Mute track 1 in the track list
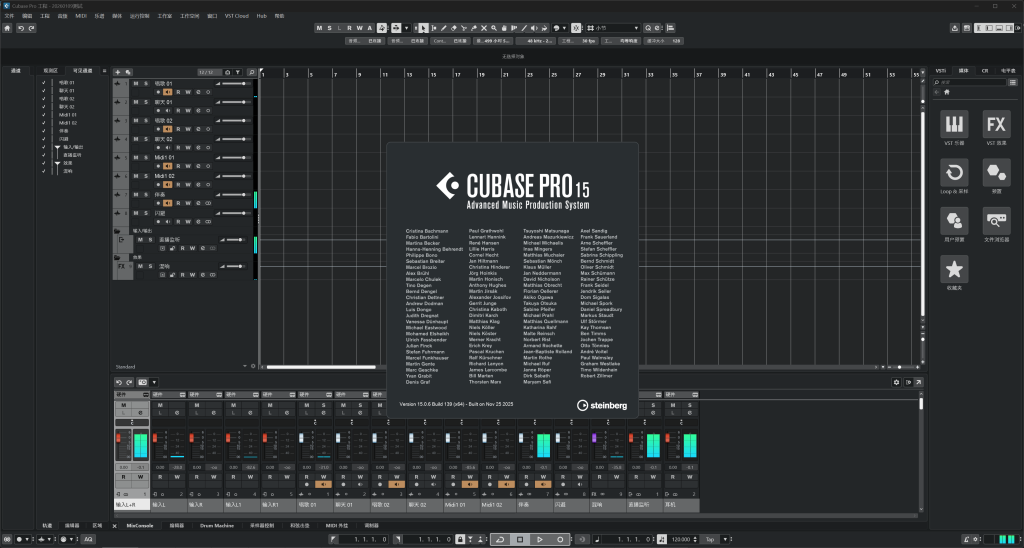This screenshot has width=1024, height=548. coord(136,84)
